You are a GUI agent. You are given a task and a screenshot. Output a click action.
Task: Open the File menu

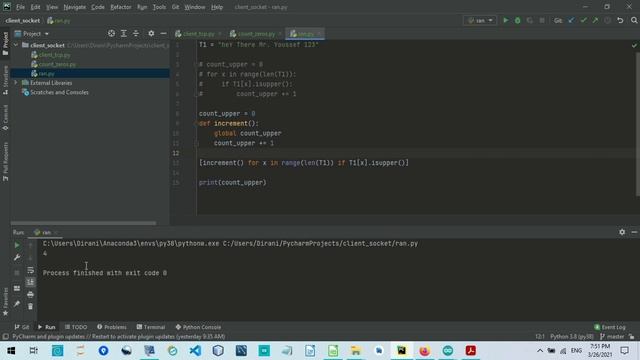click(x=20, y=7)
